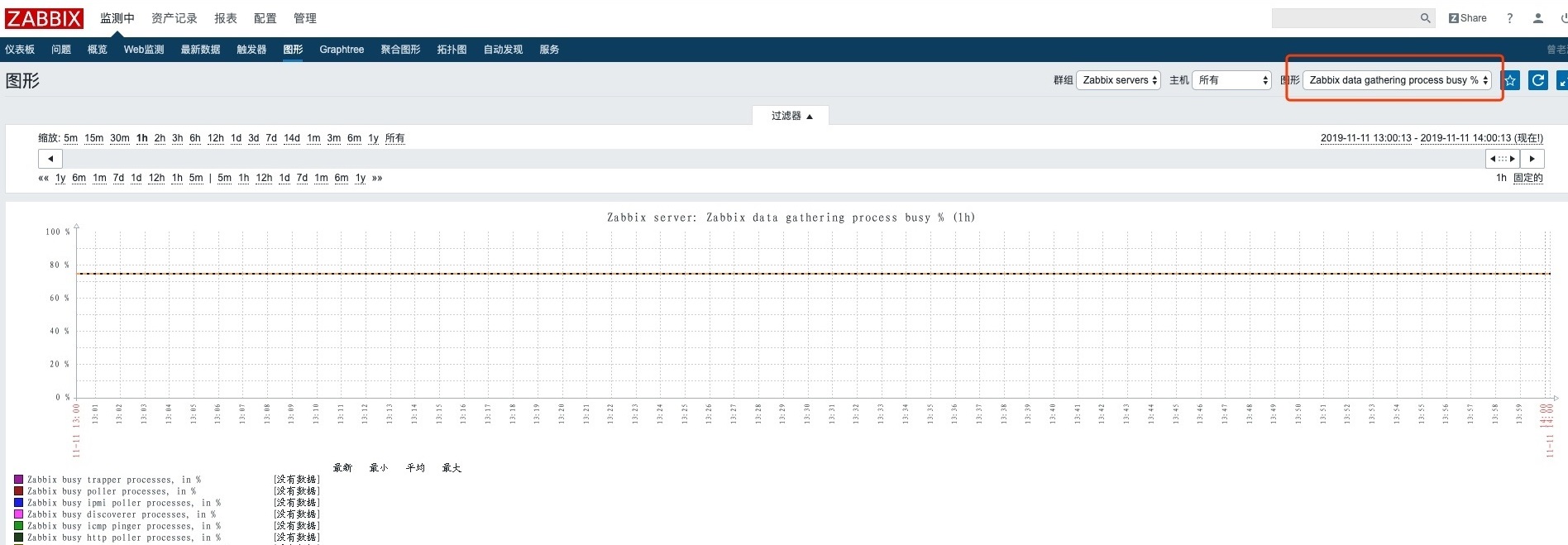Open the user profile icon
Image resolution: width=1568 pixels, height=545 pixels.
pos(1537,18)
